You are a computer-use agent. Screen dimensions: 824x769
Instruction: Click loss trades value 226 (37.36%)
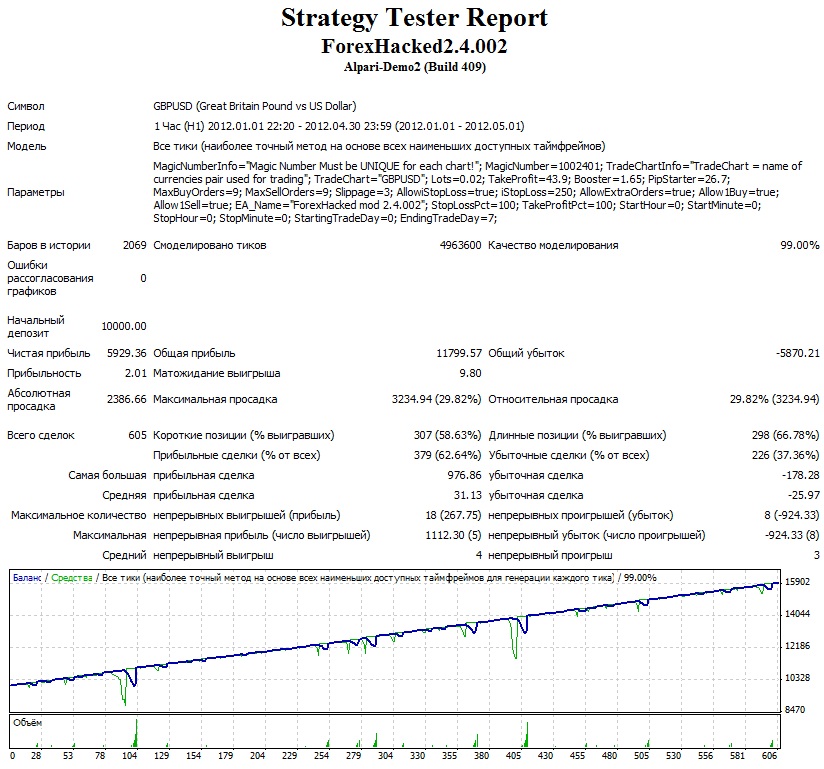786,456
